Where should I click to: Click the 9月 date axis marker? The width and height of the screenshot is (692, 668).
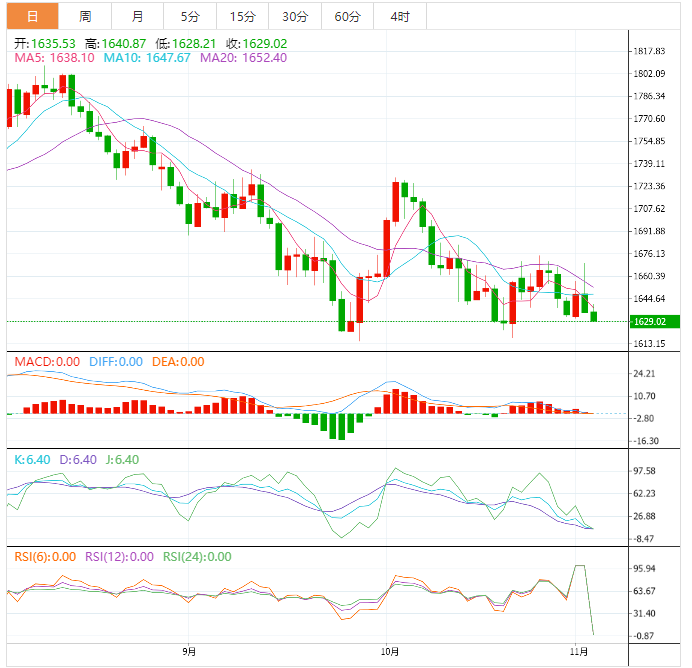[189, 651]
